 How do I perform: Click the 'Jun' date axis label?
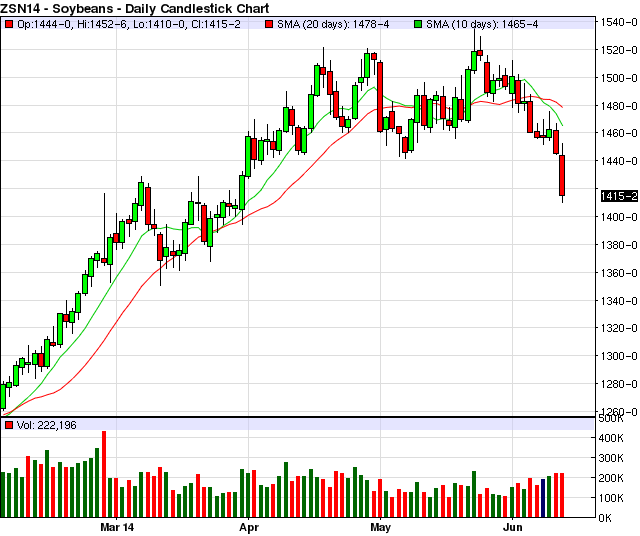point(513,527)
